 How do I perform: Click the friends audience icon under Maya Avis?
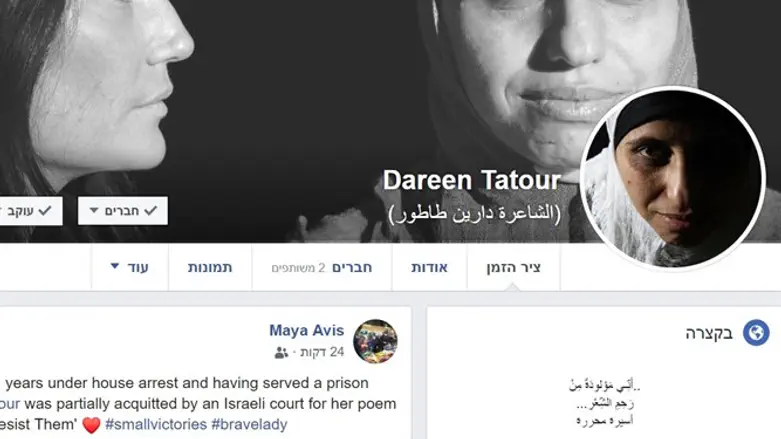(x=281, y=353)
